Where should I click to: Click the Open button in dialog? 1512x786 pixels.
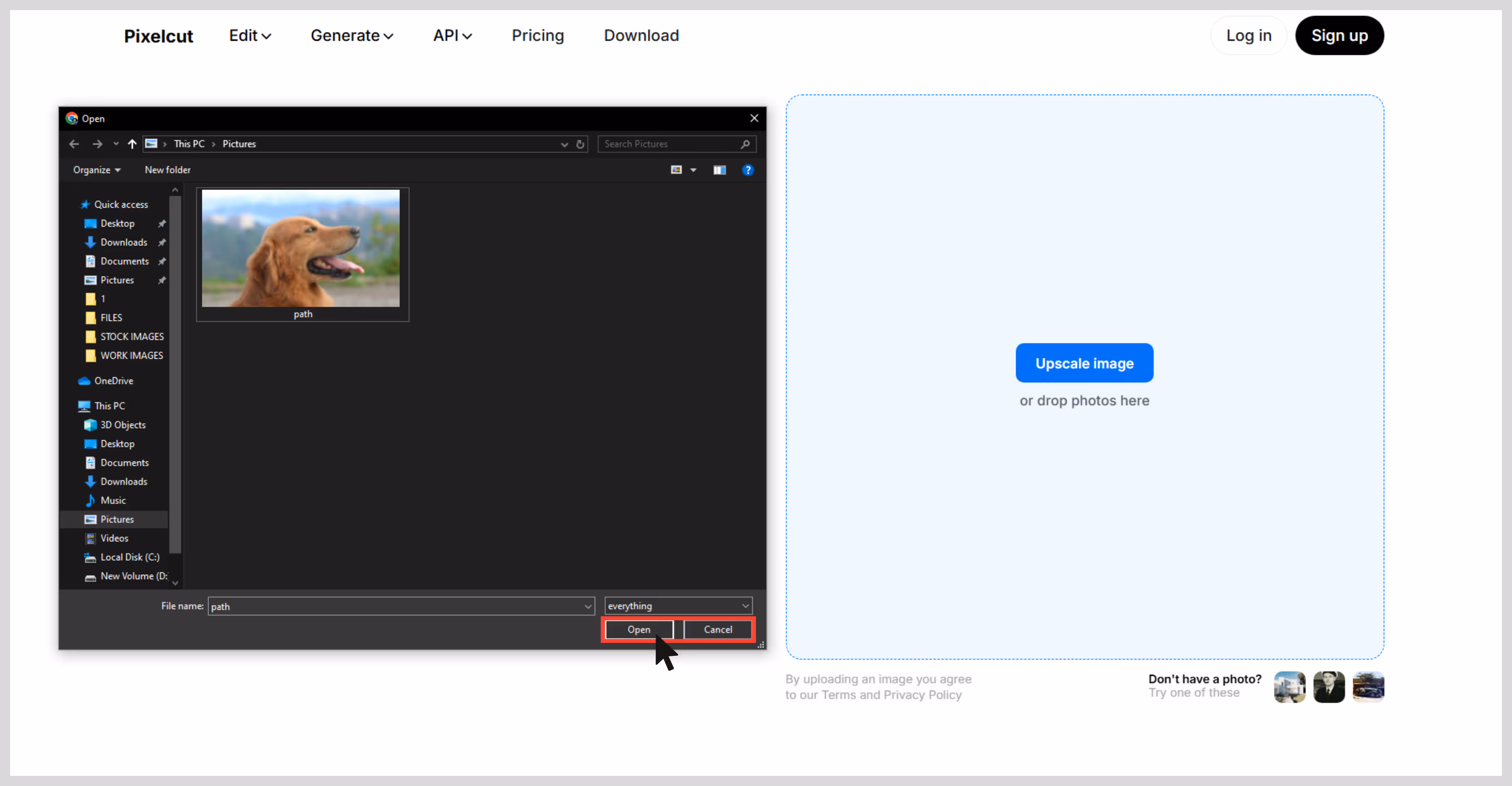click(x=639, y=629)
